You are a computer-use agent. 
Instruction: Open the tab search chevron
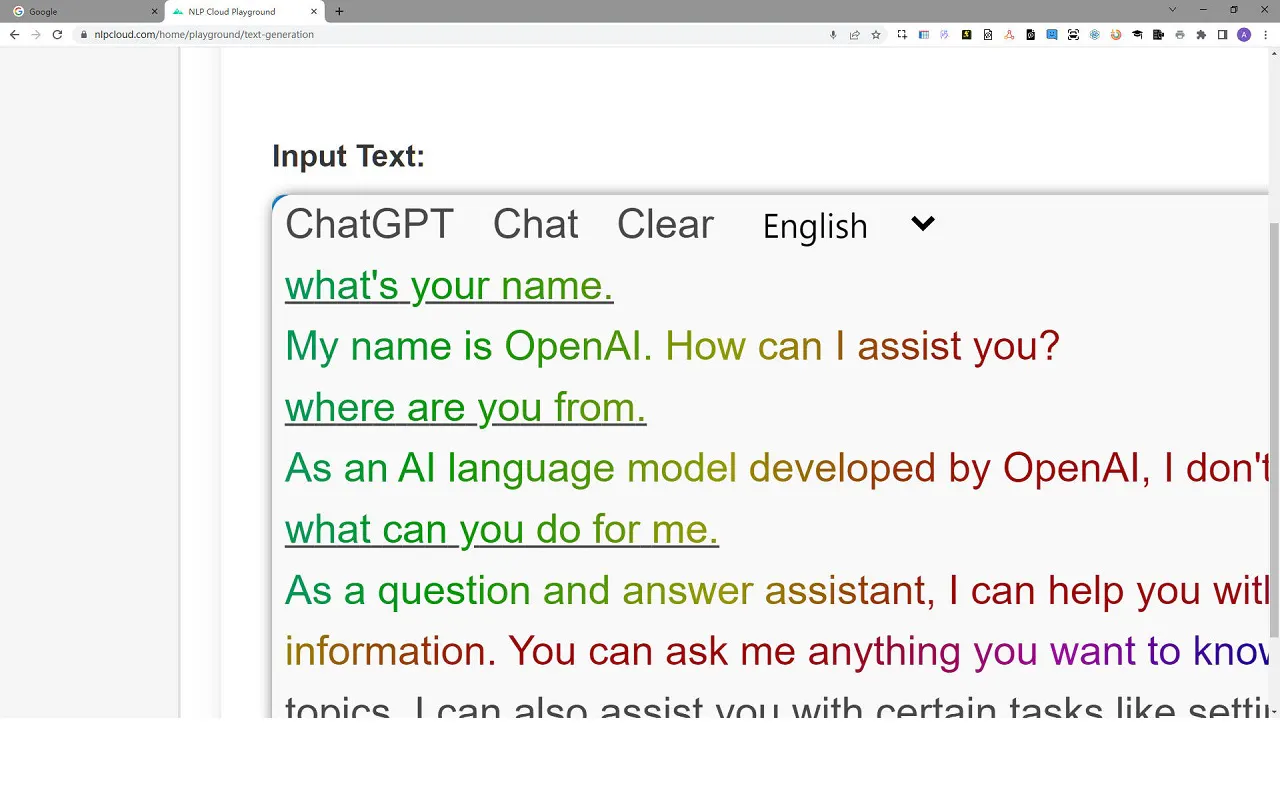click(x=1173, y=10)
